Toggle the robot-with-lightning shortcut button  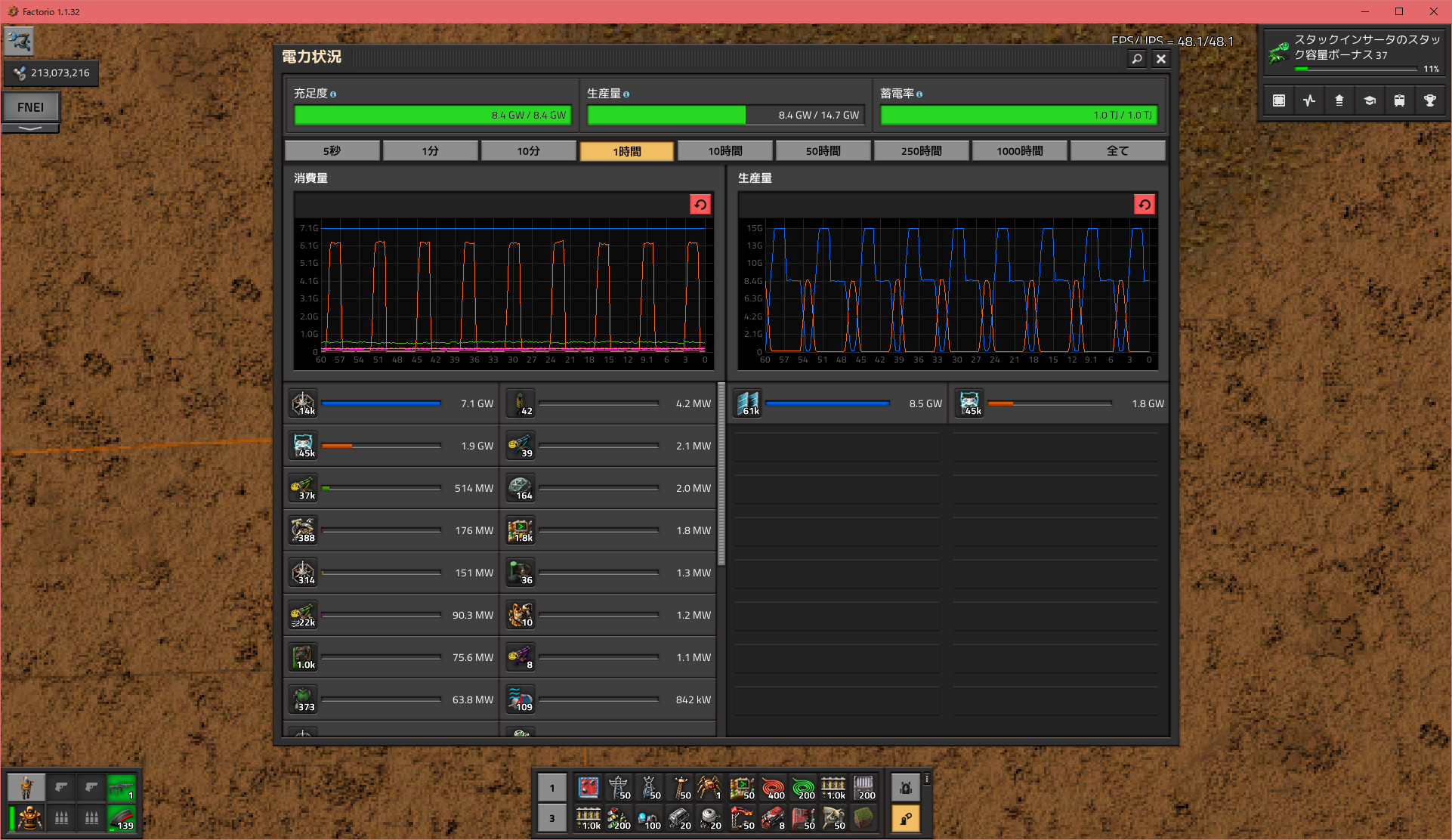tap(906, 788)
